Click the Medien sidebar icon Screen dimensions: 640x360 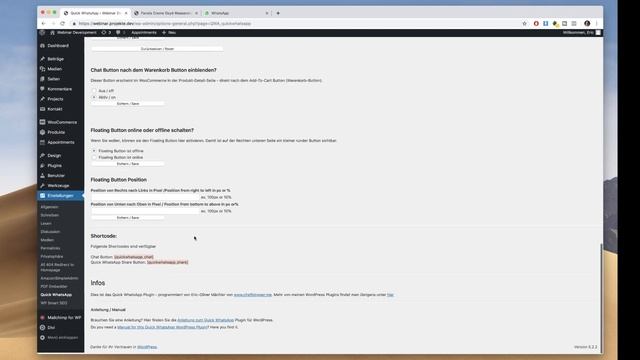(42, 69)
